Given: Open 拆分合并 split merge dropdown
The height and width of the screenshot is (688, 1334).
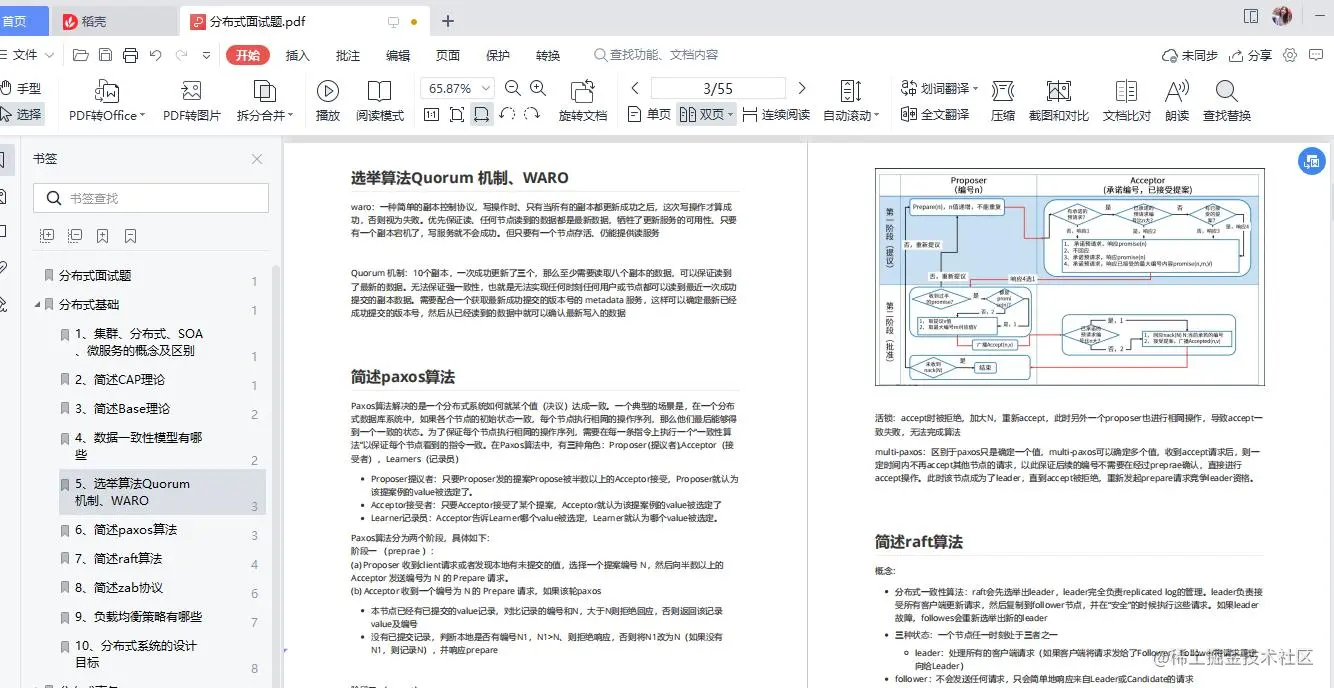Looking at the screenshot, I should (265, 101).
